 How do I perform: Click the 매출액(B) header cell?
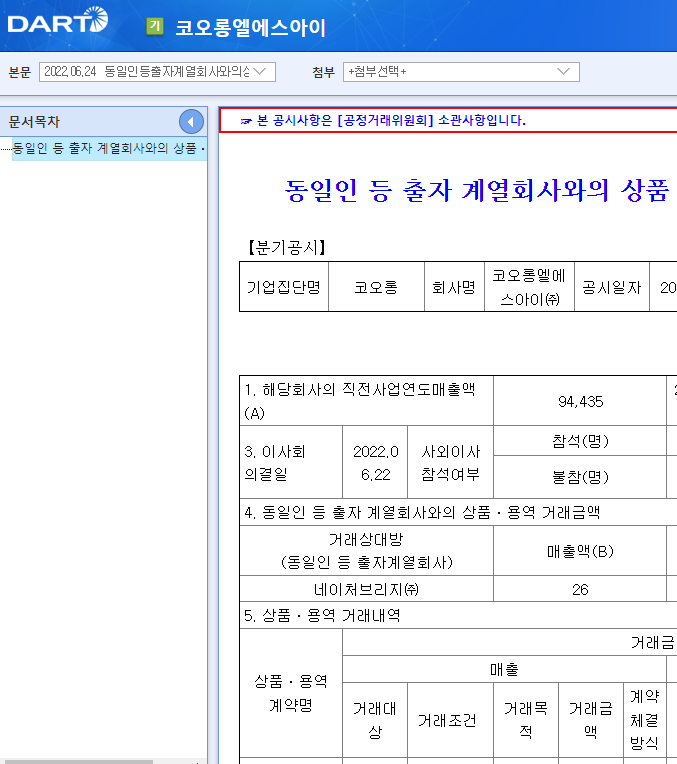point(580,551)
